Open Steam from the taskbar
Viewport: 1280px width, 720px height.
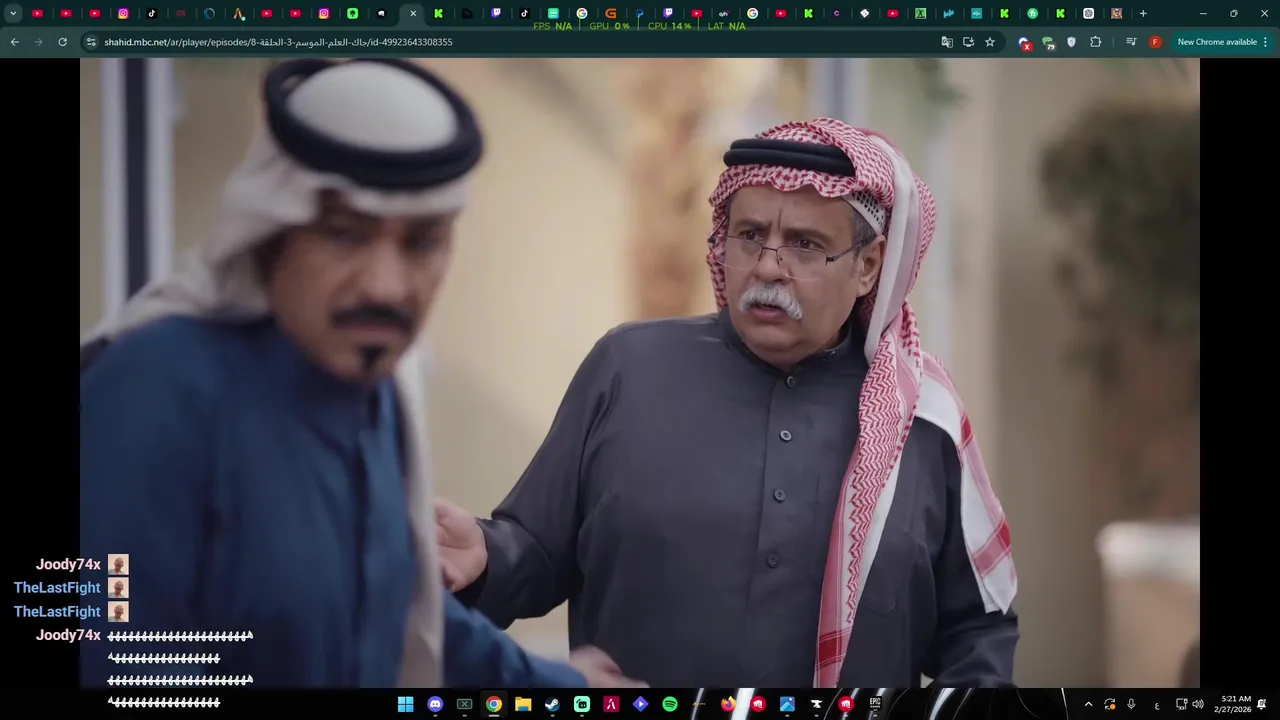[552, 704]
